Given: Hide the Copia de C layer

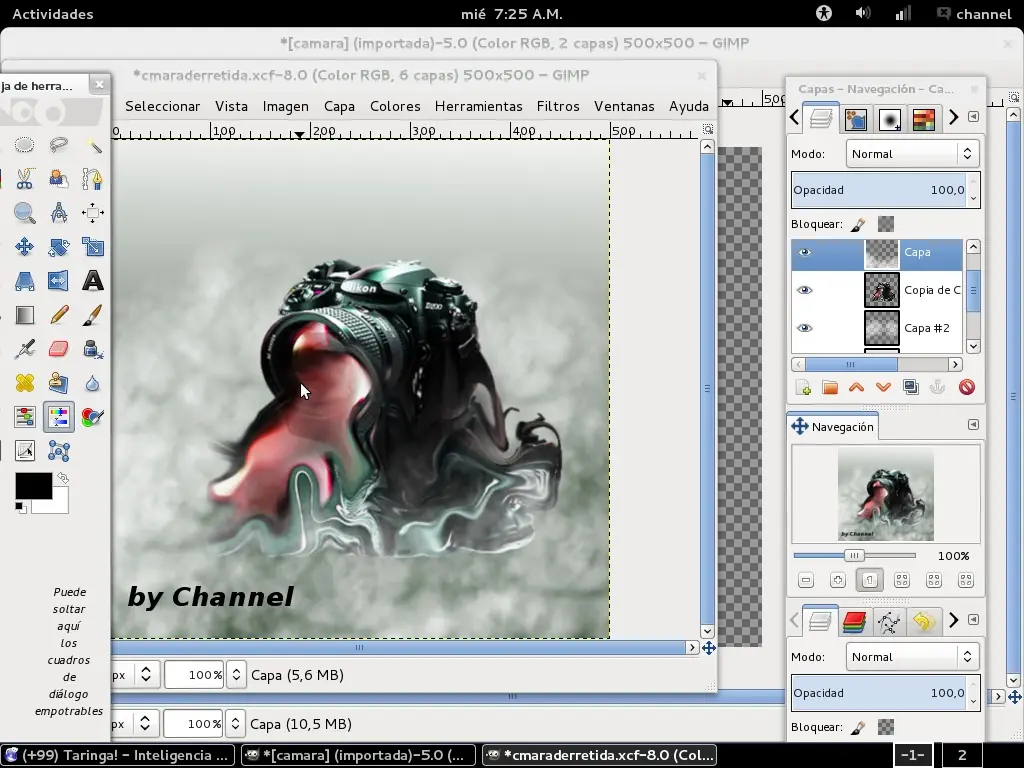Looking at the screenshot, I should coord(805,290).
